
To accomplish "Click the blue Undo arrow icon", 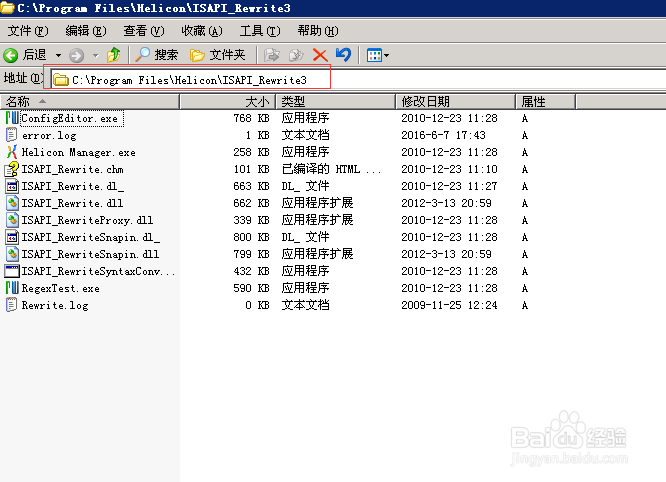I will (x=343, y=55).
